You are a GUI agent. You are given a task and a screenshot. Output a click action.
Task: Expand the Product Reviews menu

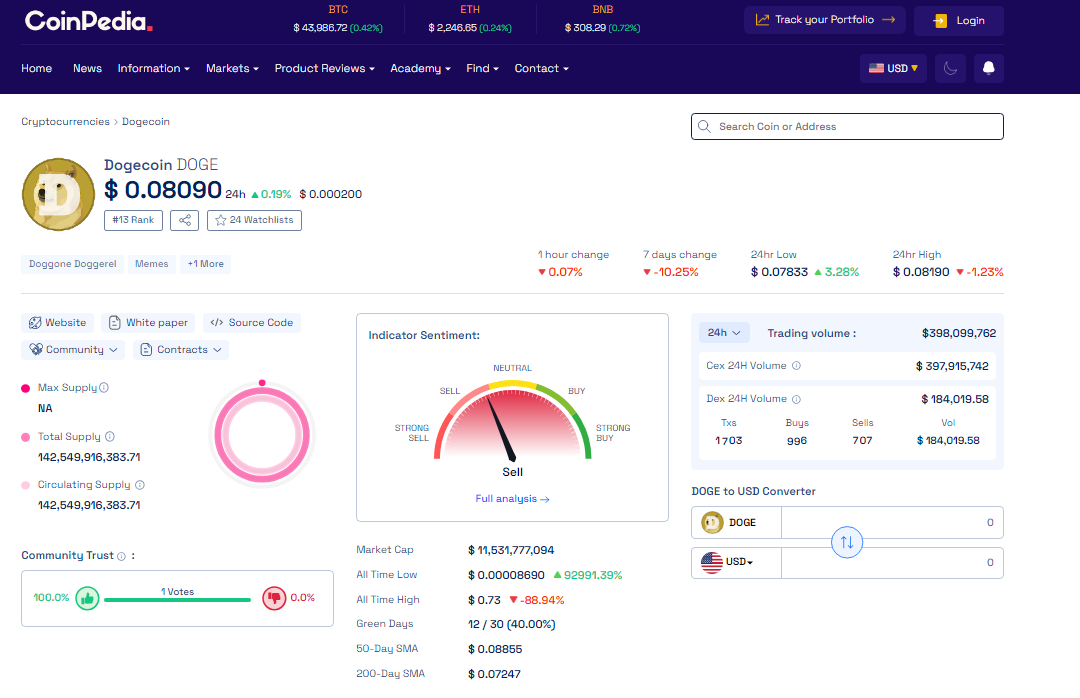point(324,68)
